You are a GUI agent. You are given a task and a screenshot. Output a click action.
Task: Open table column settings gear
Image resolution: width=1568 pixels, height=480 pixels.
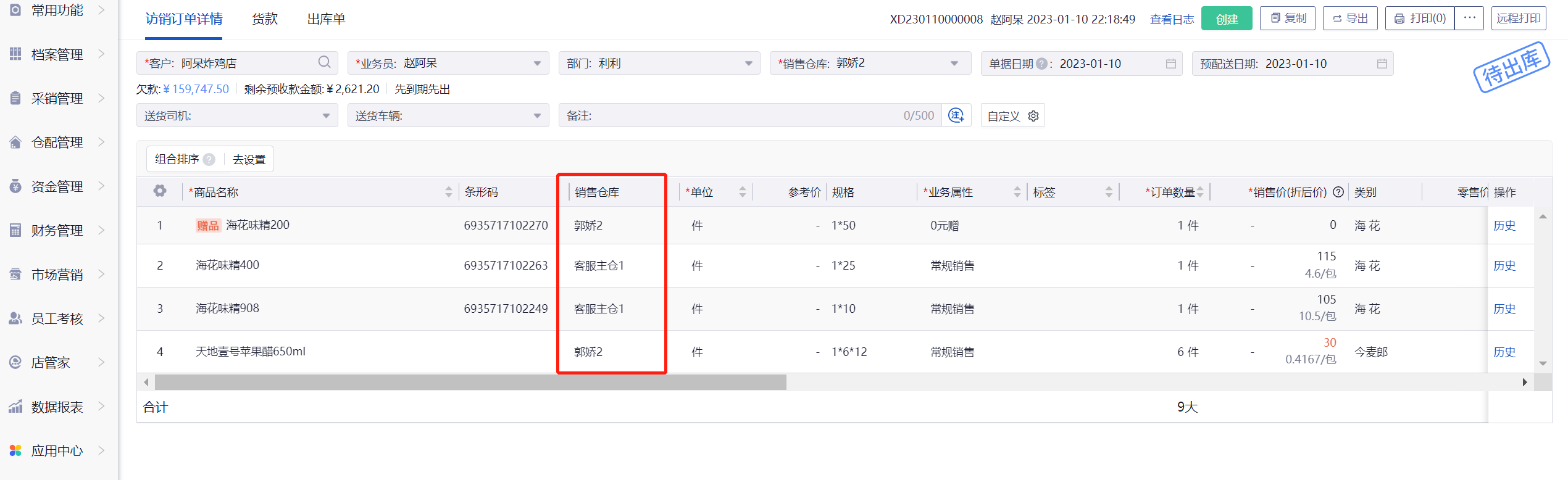click(160, 191)
